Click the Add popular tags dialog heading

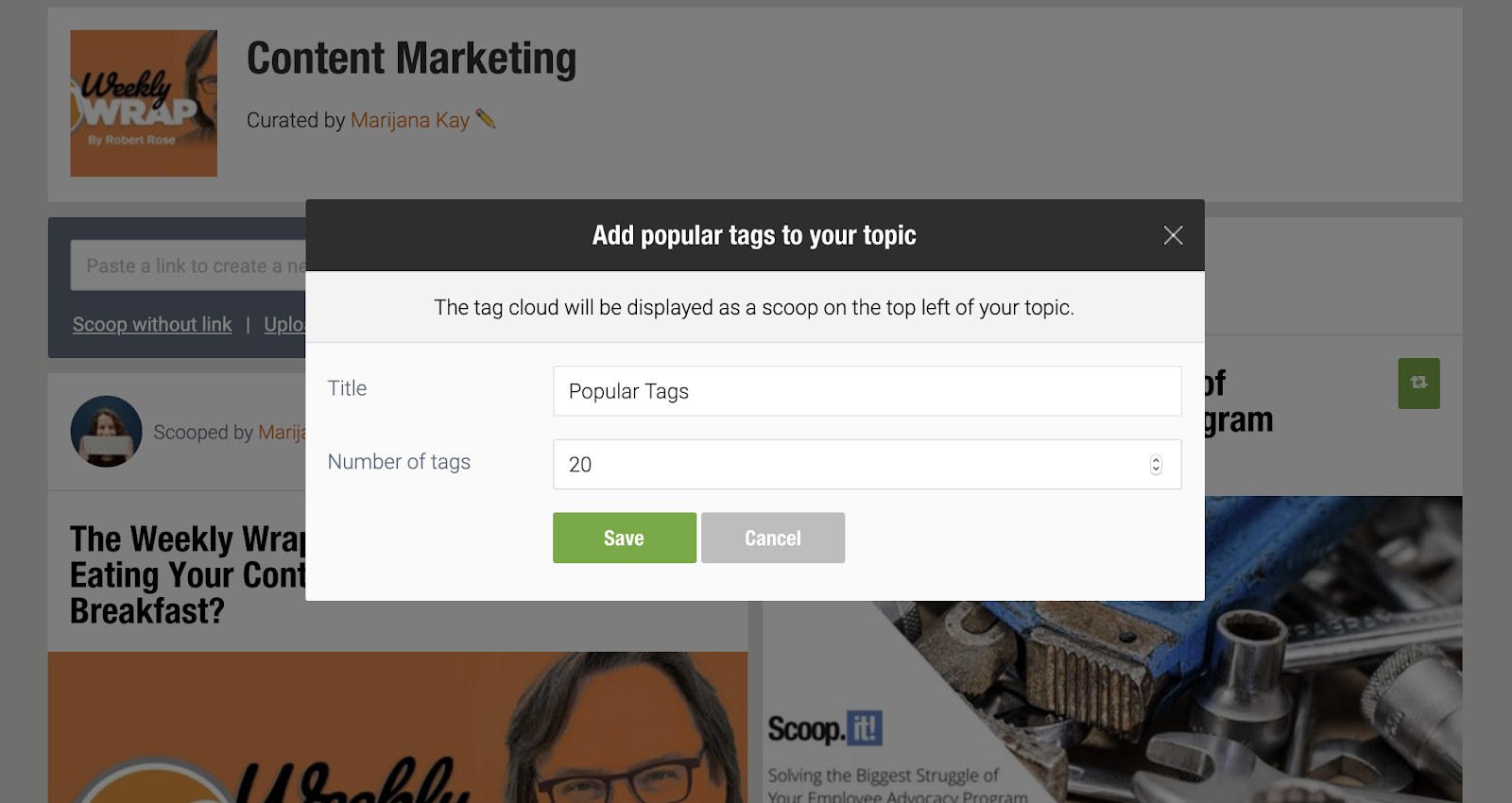tap(754, 235)
